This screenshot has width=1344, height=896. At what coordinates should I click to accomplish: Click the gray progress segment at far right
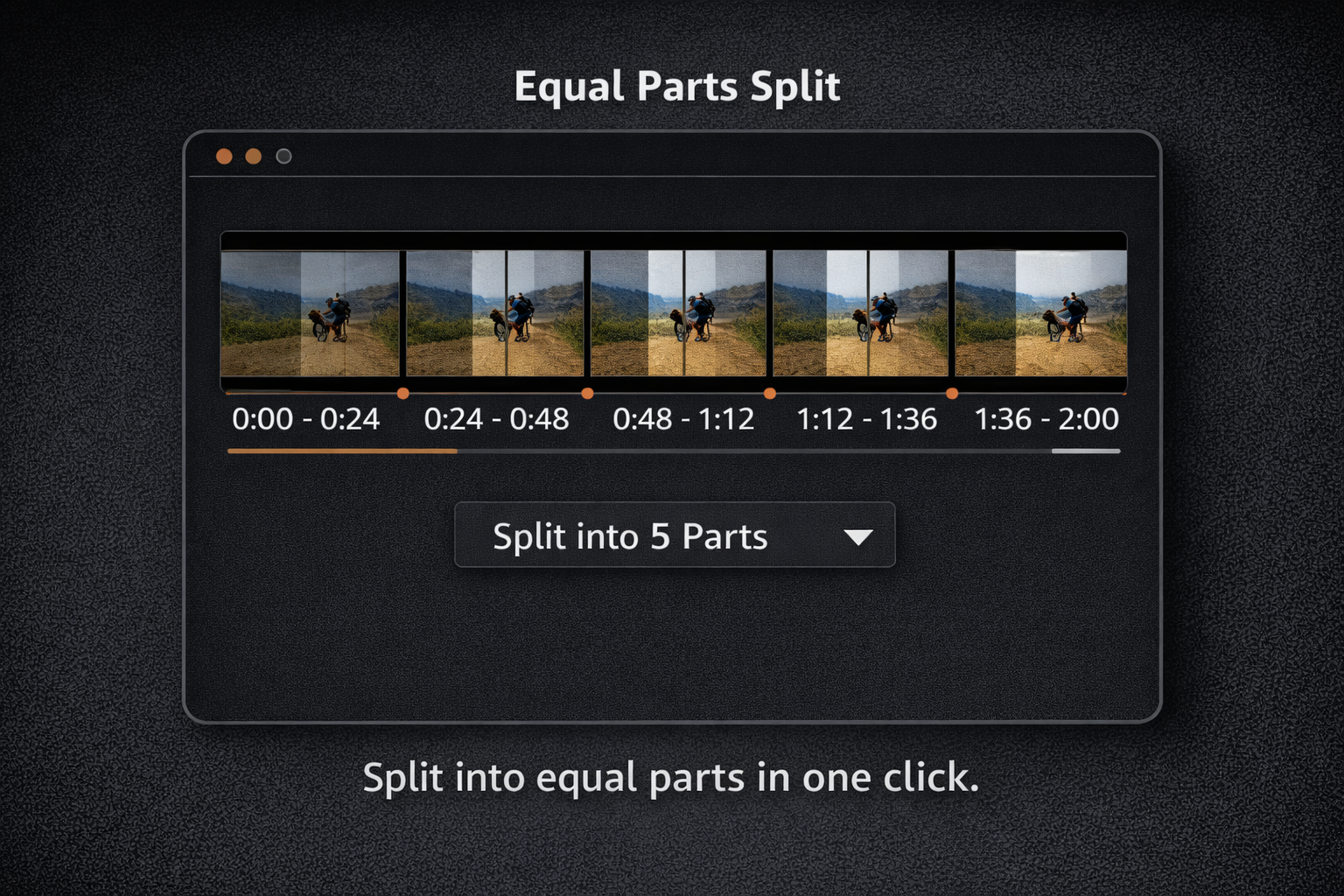[1085, 451]
